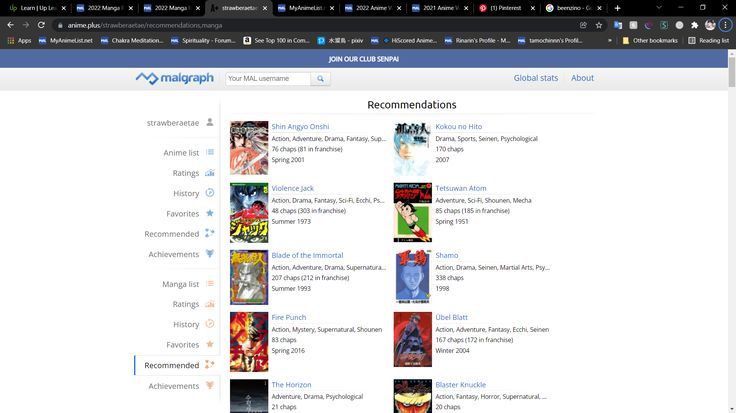Click the Anime list icon
The height and width of the screenshot is (413, 736).
210,152
